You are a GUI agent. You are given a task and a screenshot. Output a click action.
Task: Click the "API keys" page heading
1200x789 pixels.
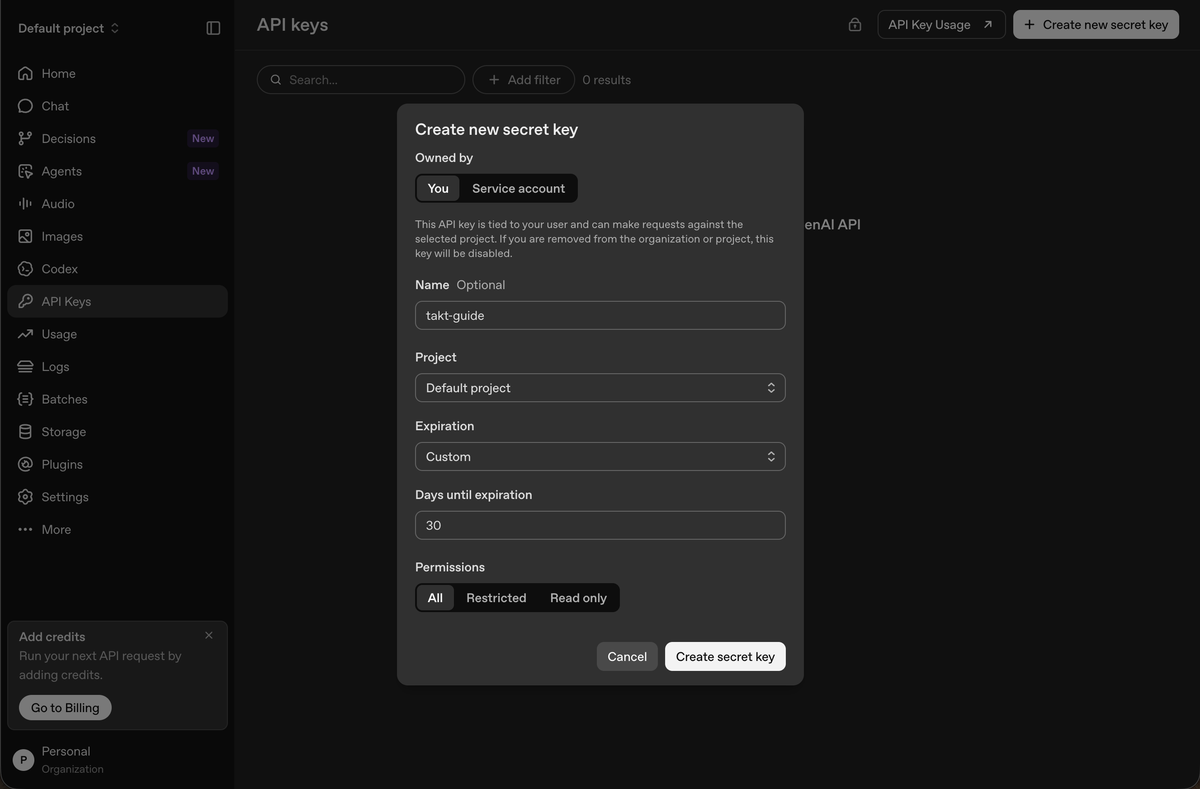292,24
